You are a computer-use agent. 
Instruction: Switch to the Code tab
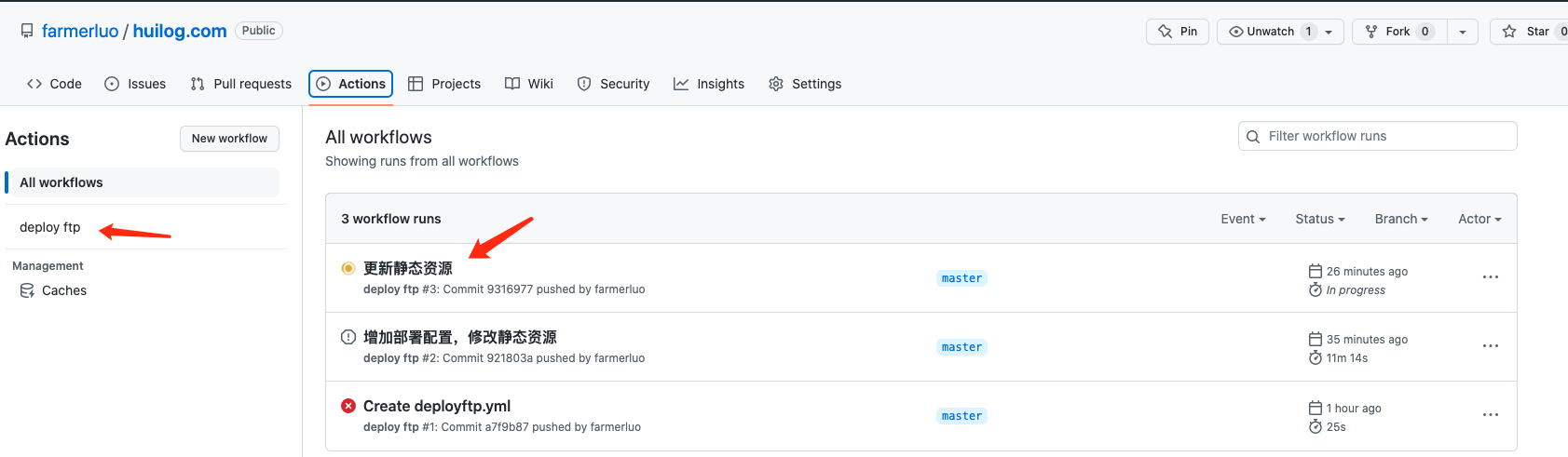tap(54, 84)
